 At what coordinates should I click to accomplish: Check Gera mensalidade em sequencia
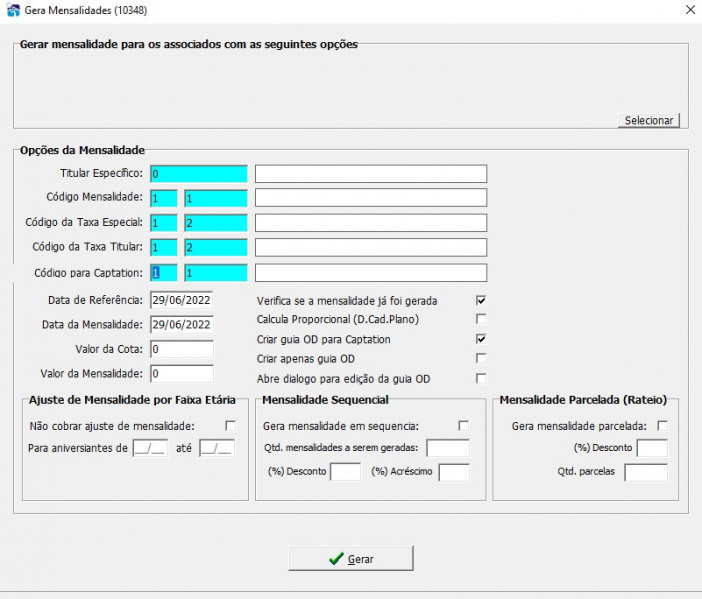pyautogui.click(x=463, y=426)
